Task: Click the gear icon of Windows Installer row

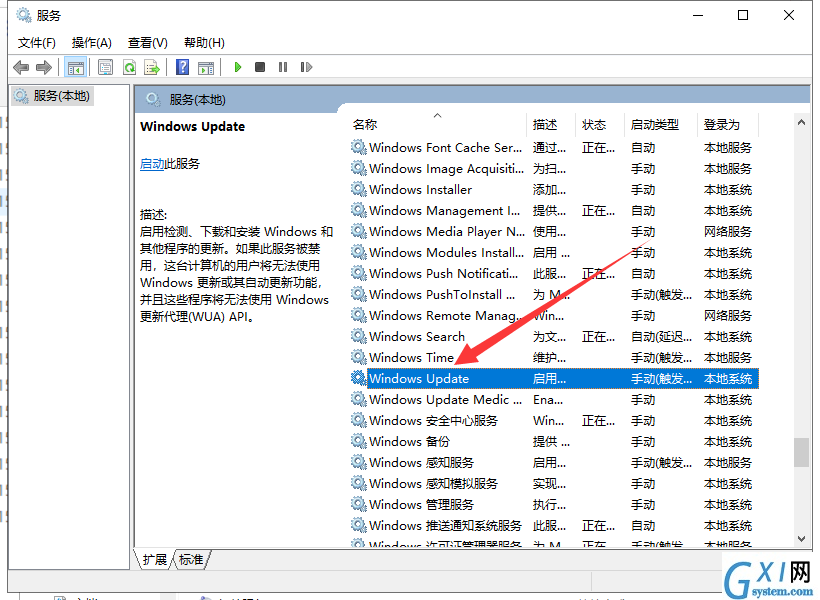Action: (358, 189)
